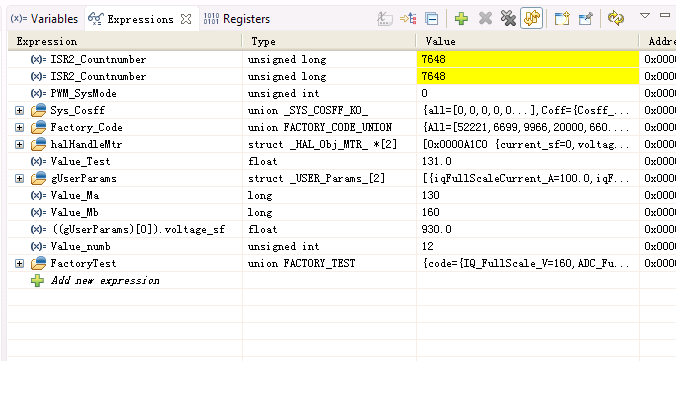Click value 0 of PWM_SysMode
The height and width of the screenshot is (400, 676).
[x=425, y=94]
